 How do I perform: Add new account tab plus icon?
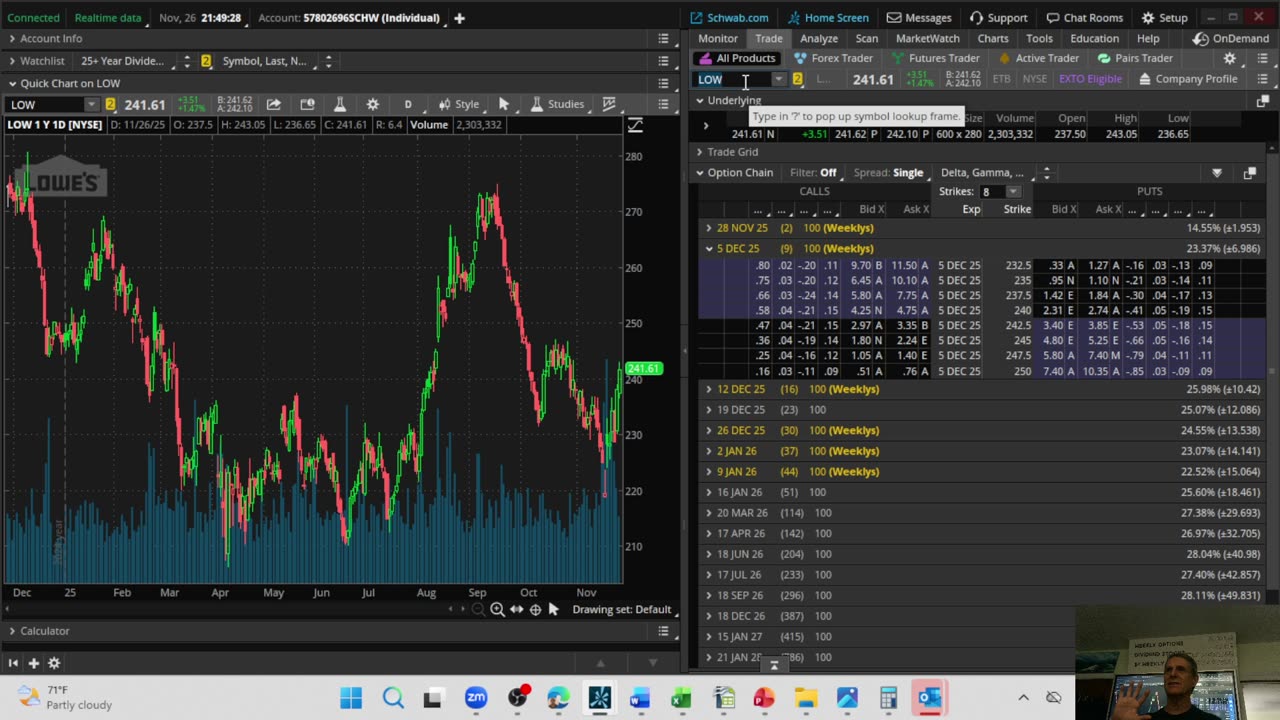(459, 18)
